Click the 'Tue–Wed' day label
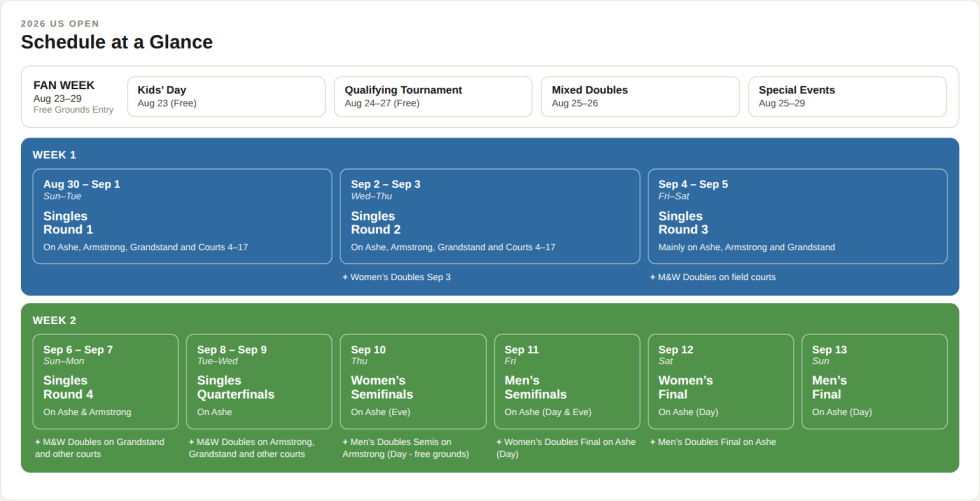 coord(217,361)
